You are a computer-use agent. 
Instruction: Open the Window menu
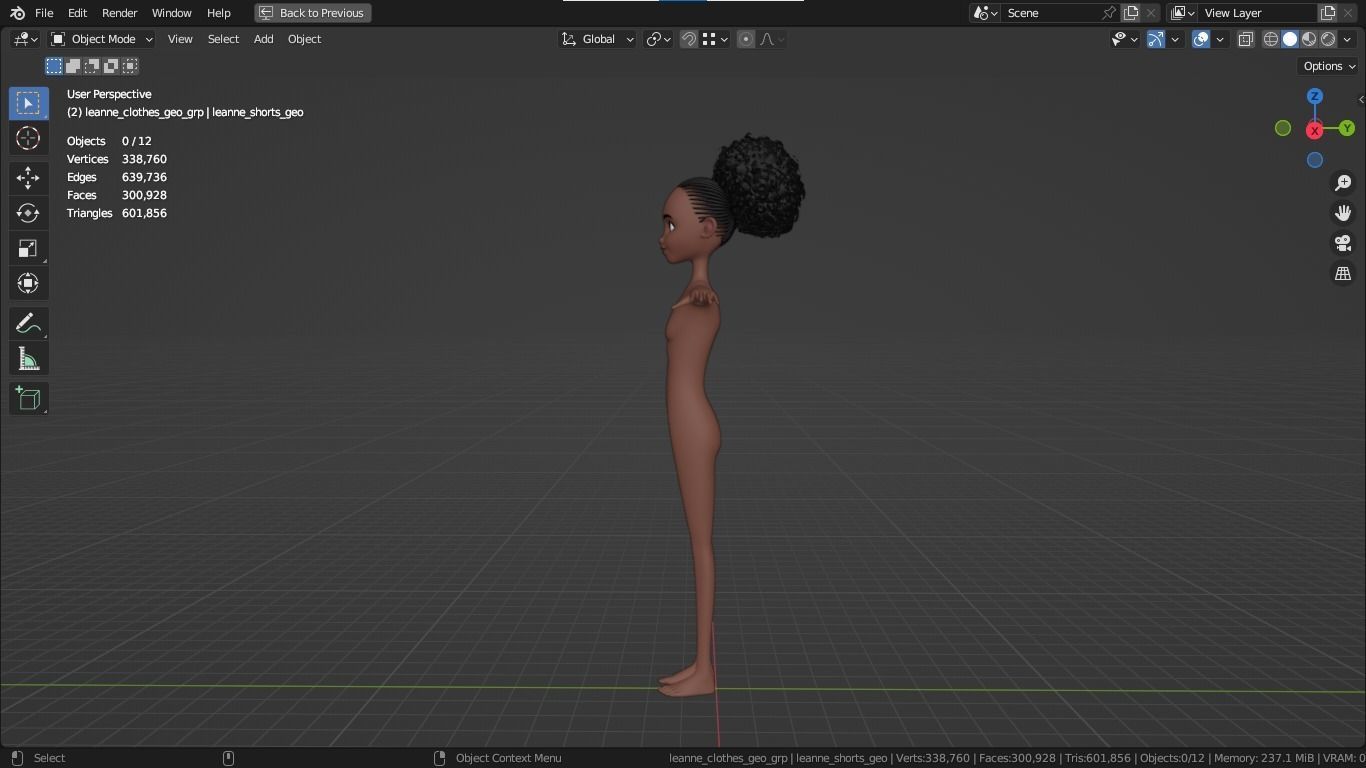tap(171, 13)
